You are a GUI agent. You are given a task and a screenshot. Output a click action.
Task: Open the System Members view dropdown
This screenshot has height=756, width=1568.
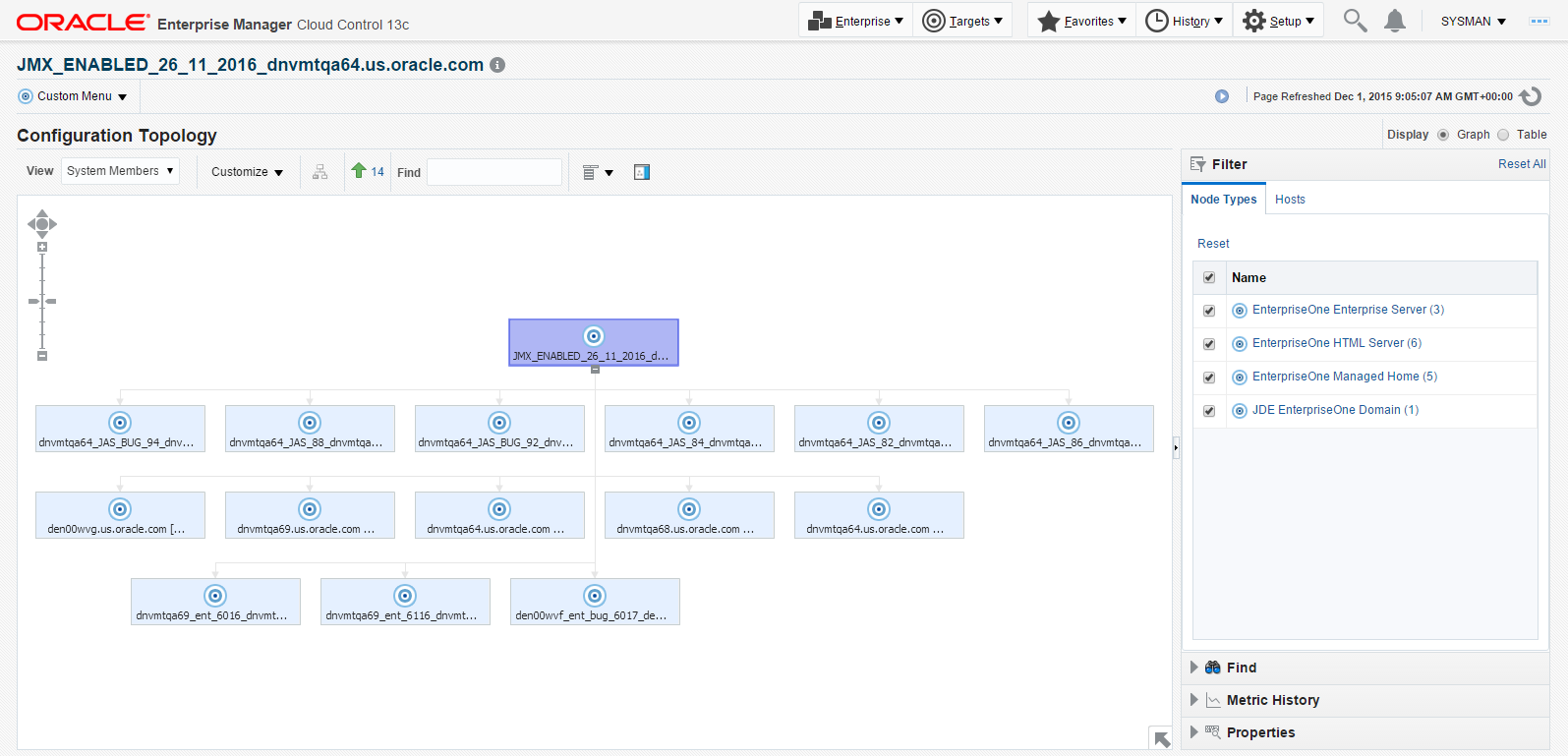click(x=120, y=171)
